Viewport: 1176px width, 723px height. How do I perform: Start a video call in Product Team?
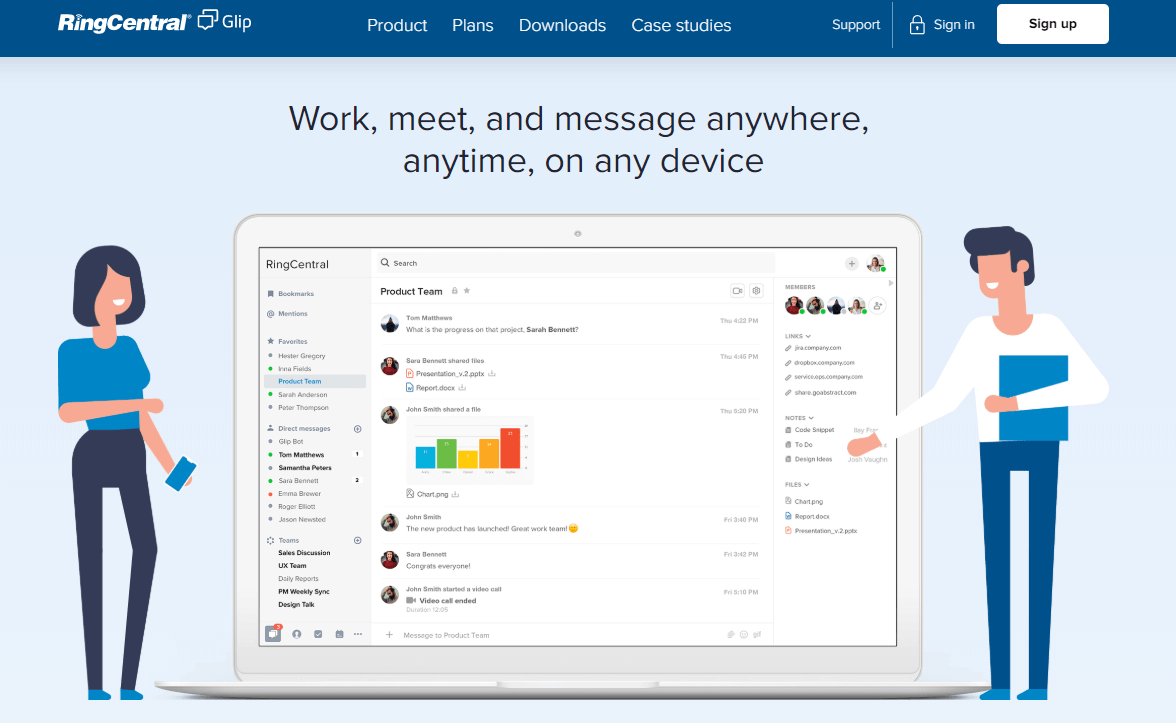(737, 291)
